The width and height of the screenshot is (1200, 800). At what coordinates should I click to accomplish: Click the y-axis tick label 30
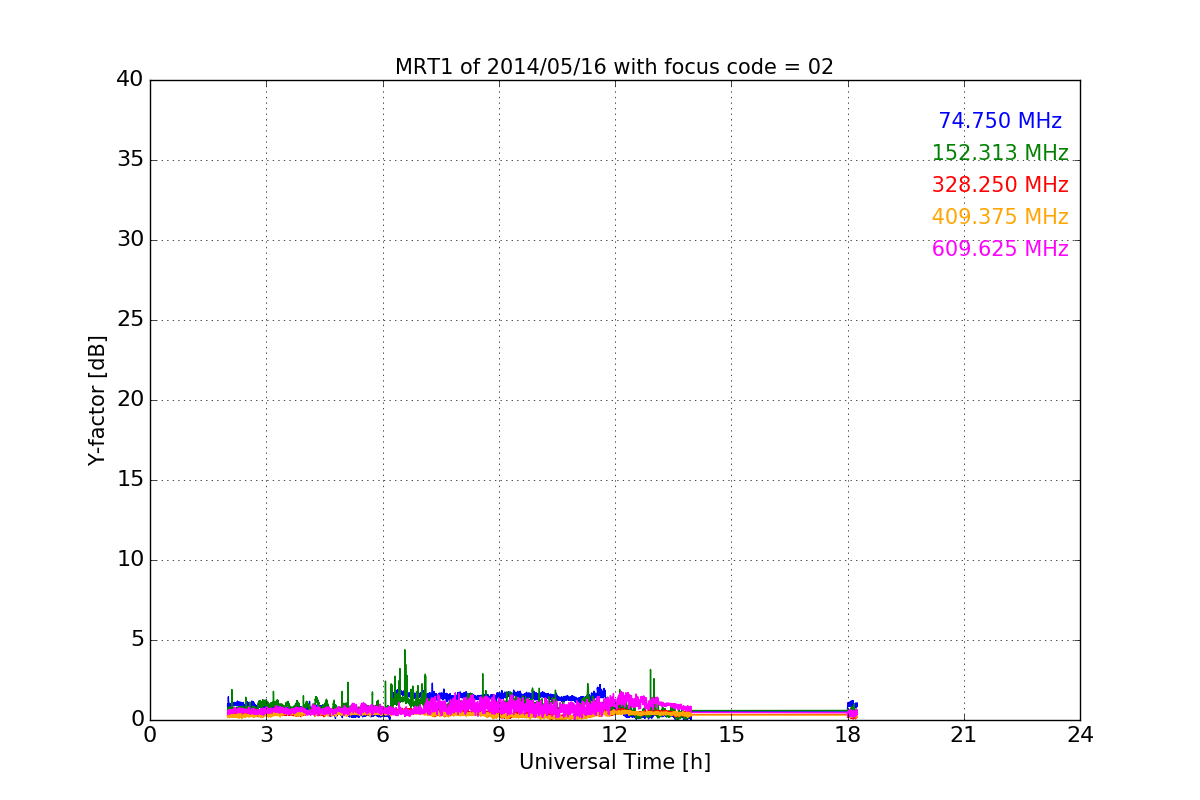(x=130, y=240)
